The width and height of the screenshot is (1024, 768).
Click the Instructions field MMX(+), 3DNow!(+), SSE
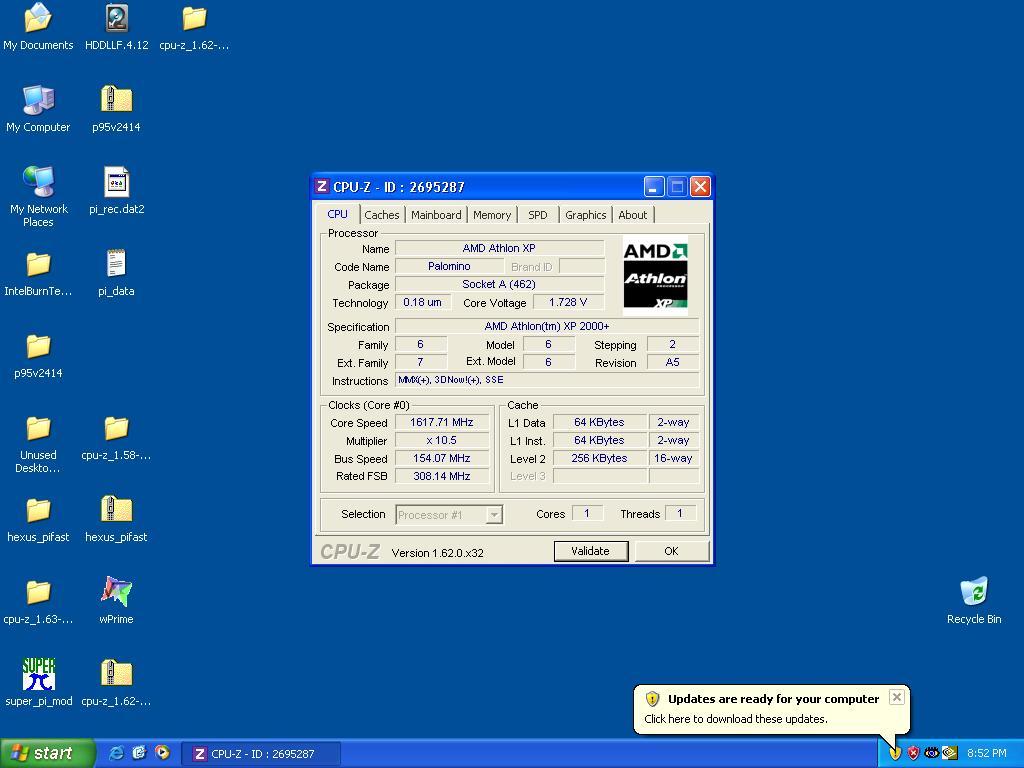[547, 380]
